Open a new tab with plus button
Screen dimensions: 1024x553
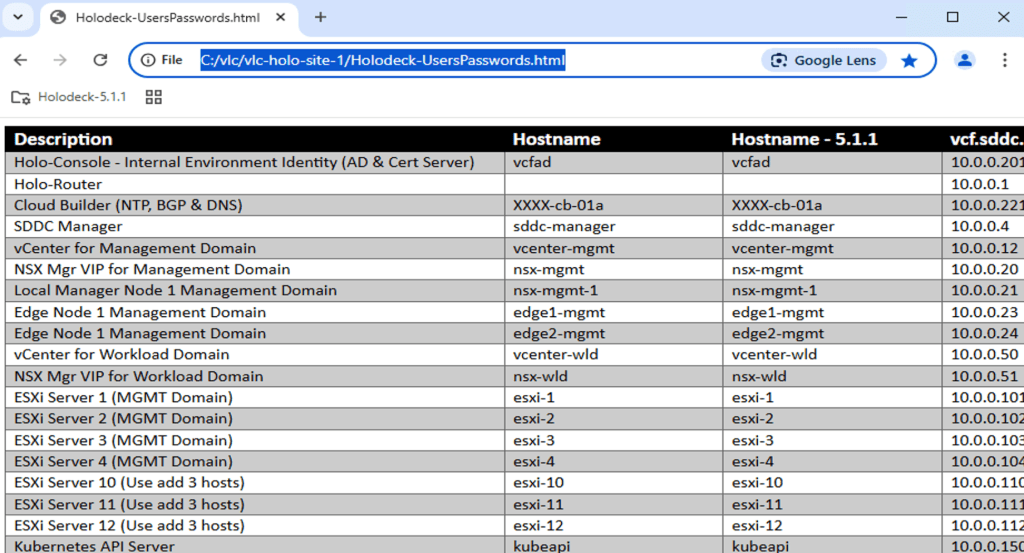(x=320, y=17)
